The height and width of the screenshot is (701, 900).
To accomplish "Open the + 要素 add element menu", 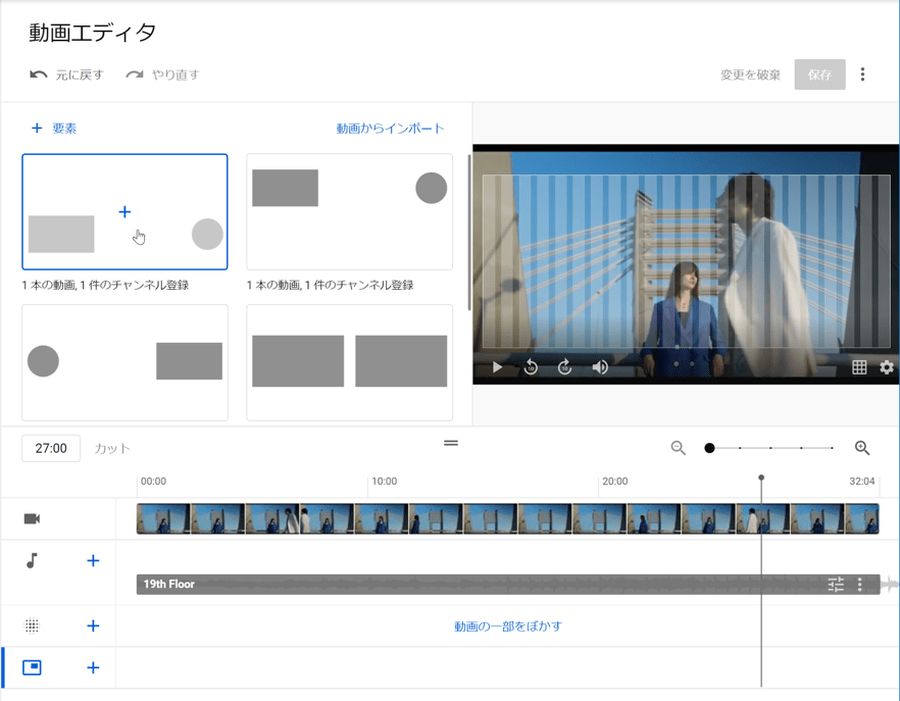I will click(x=54, y=128).
